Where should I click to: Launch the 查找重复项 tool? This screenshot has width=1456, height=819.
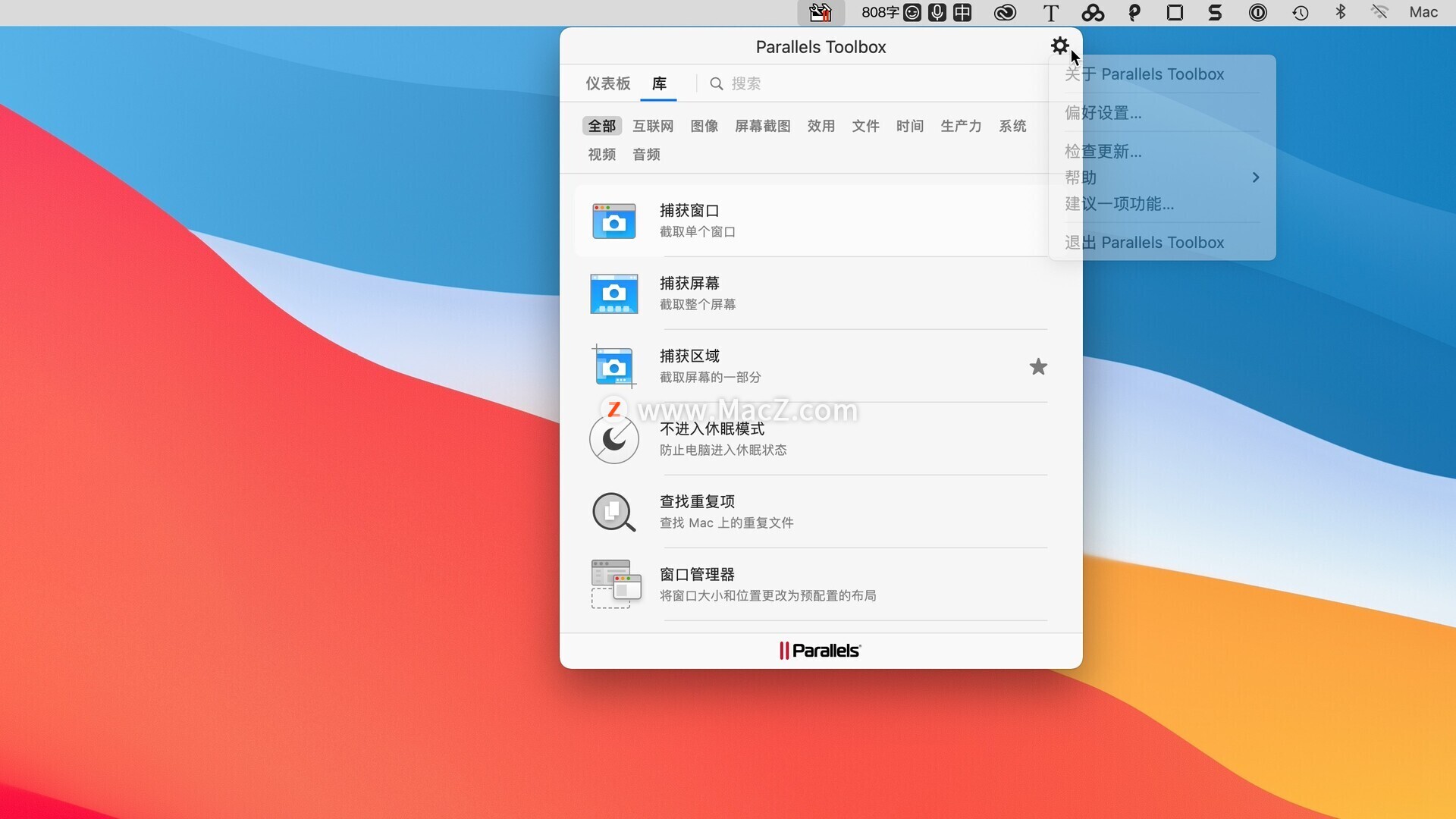click(x=811, y=512)
